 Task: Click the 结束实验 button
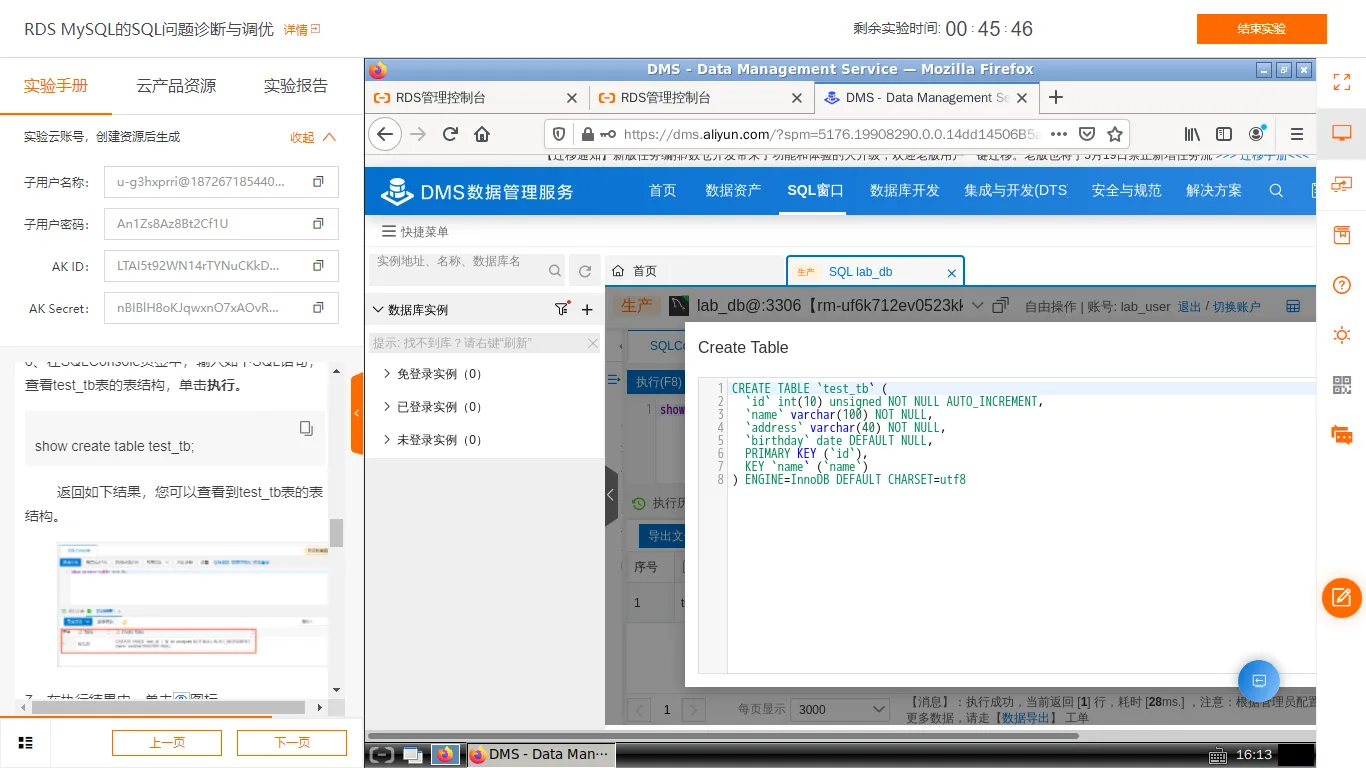1262,29
